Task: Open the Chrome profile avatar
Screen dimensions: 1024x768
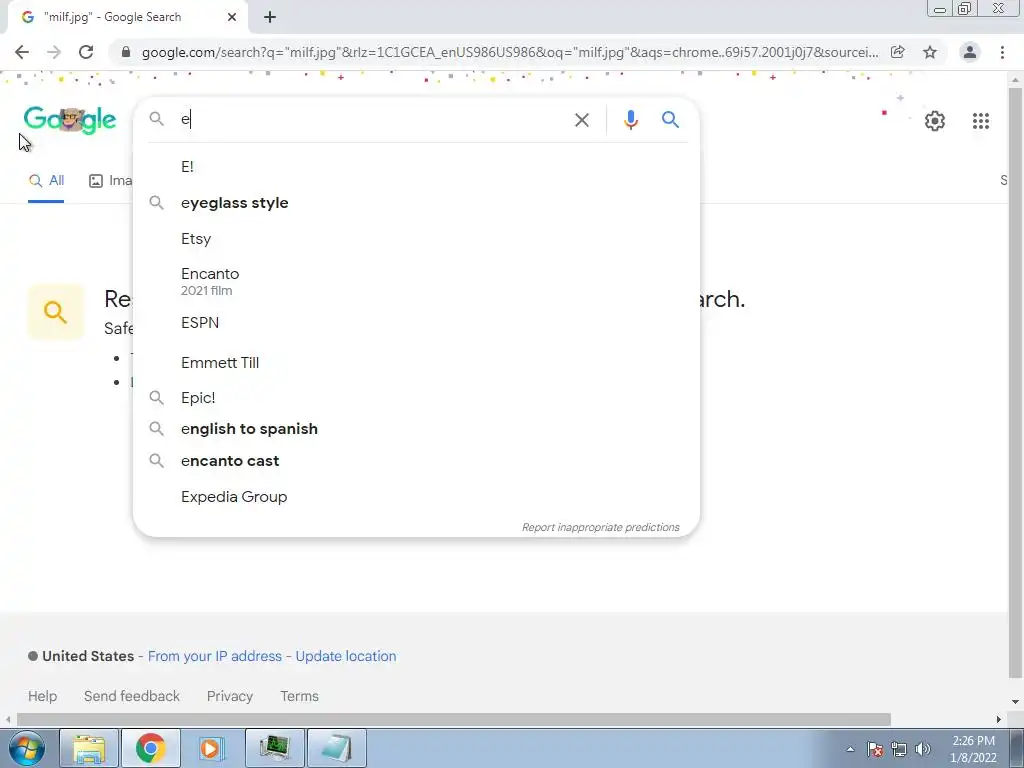Action: tap(970, 52)
